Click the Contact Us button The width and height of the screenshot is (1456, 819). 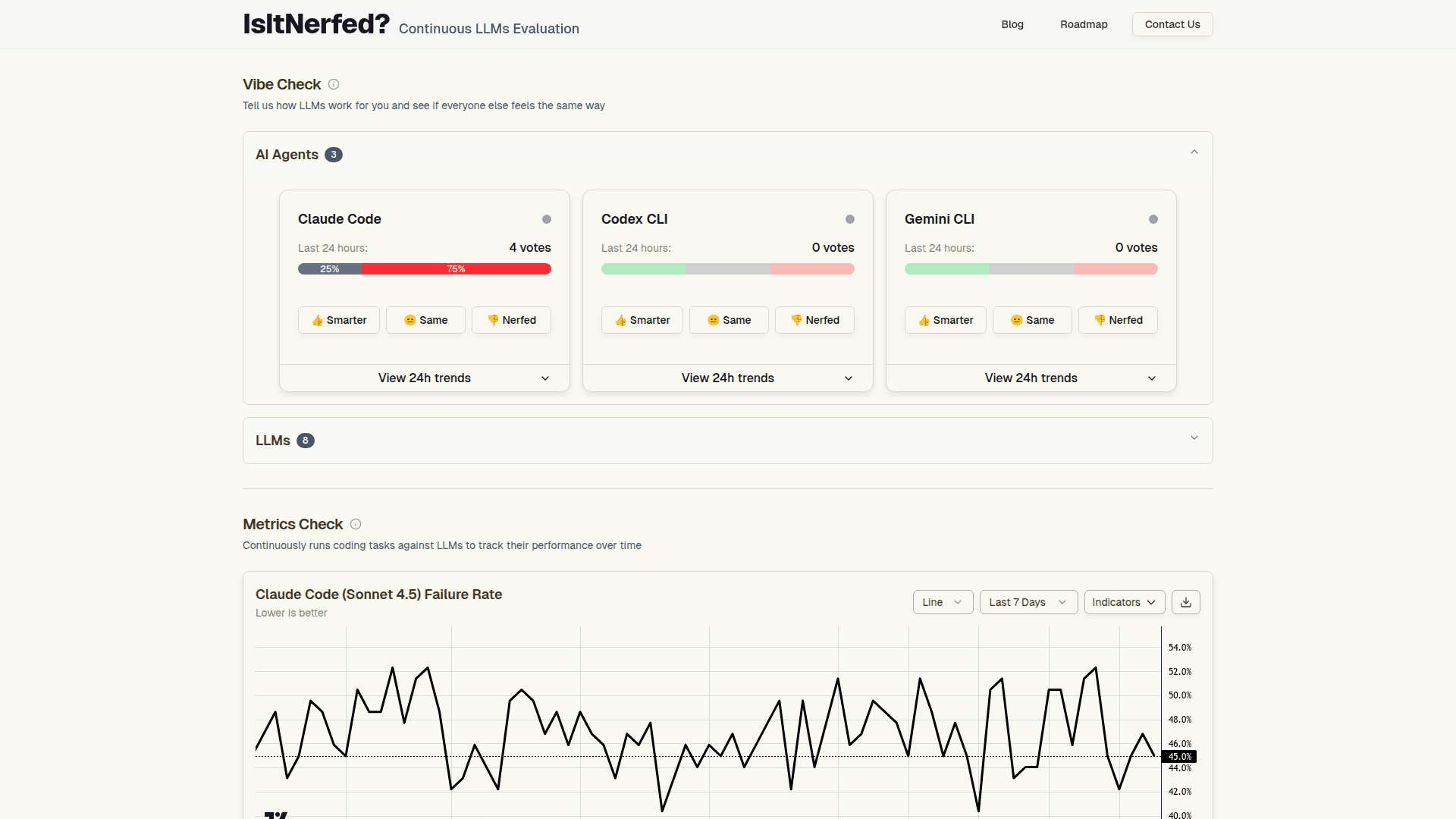pos(1172,24)
